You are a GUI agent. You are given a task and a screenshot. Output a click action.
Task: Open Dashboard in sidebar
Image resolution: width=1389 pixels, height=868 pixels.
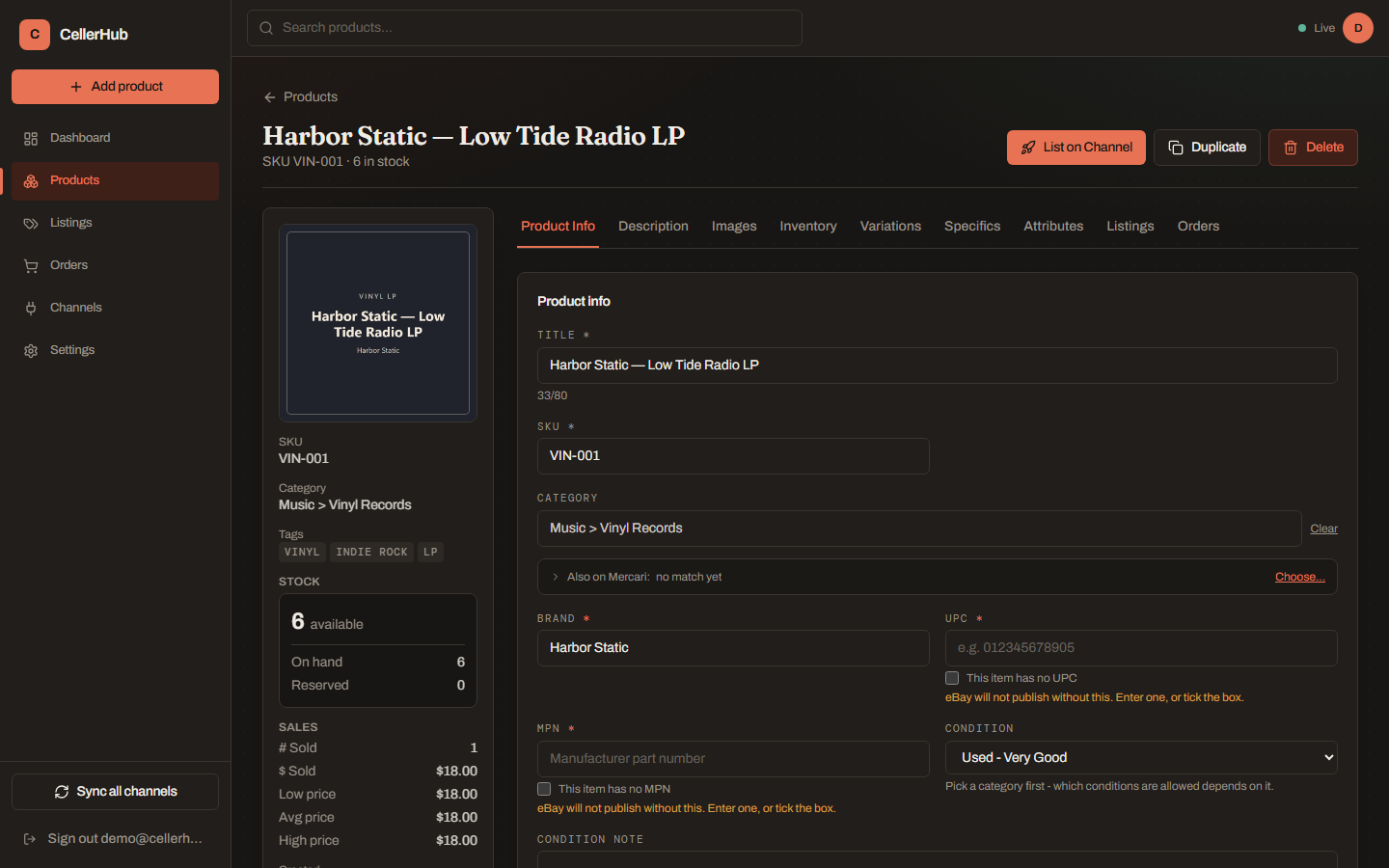click(x=115, y=139)
